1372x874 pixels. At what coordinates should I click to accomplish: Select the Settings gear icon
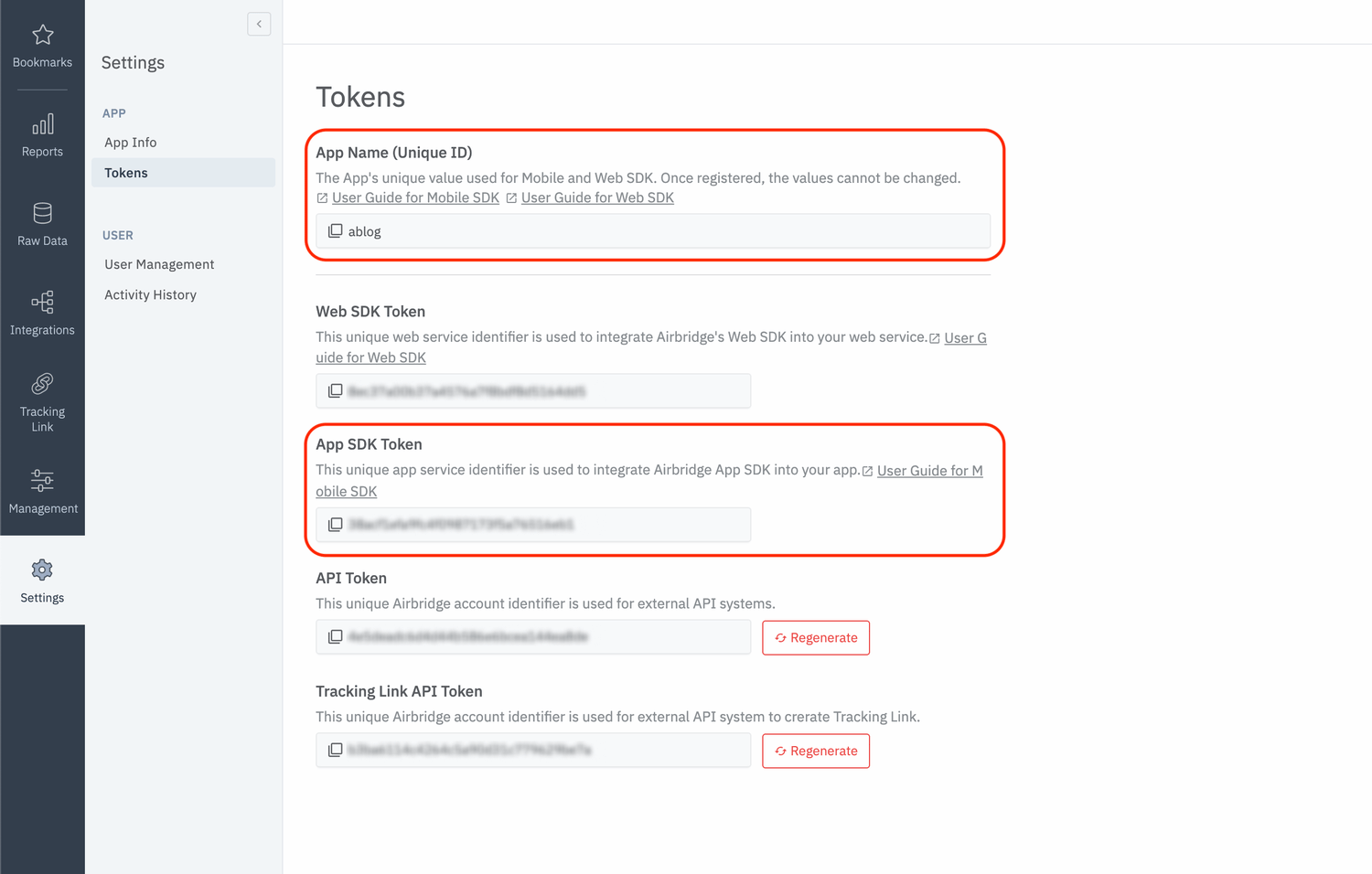click(42, 570)
